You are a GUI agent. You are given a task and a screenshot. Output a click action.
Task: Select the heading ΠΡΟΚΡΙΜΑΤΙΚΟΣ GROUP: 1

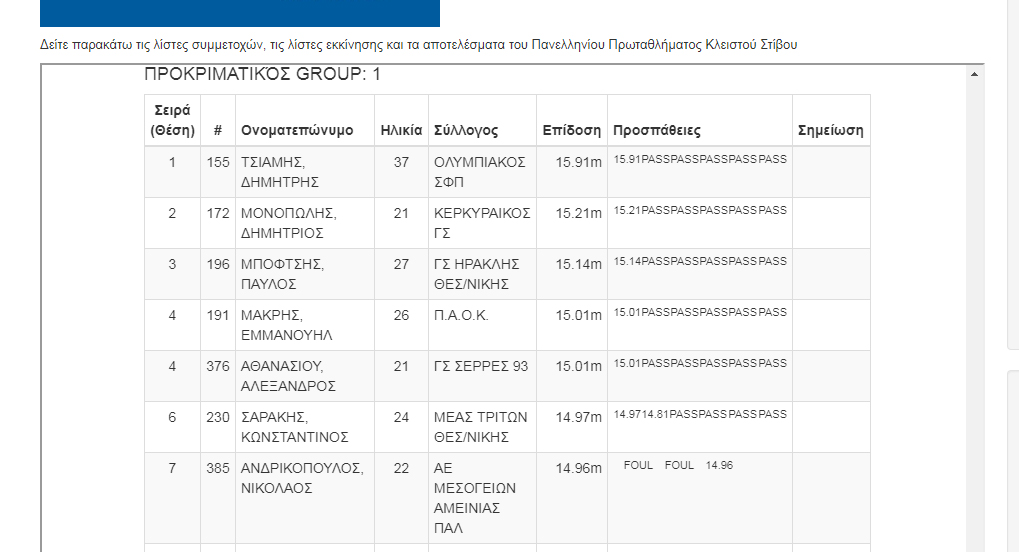(262, 74)
